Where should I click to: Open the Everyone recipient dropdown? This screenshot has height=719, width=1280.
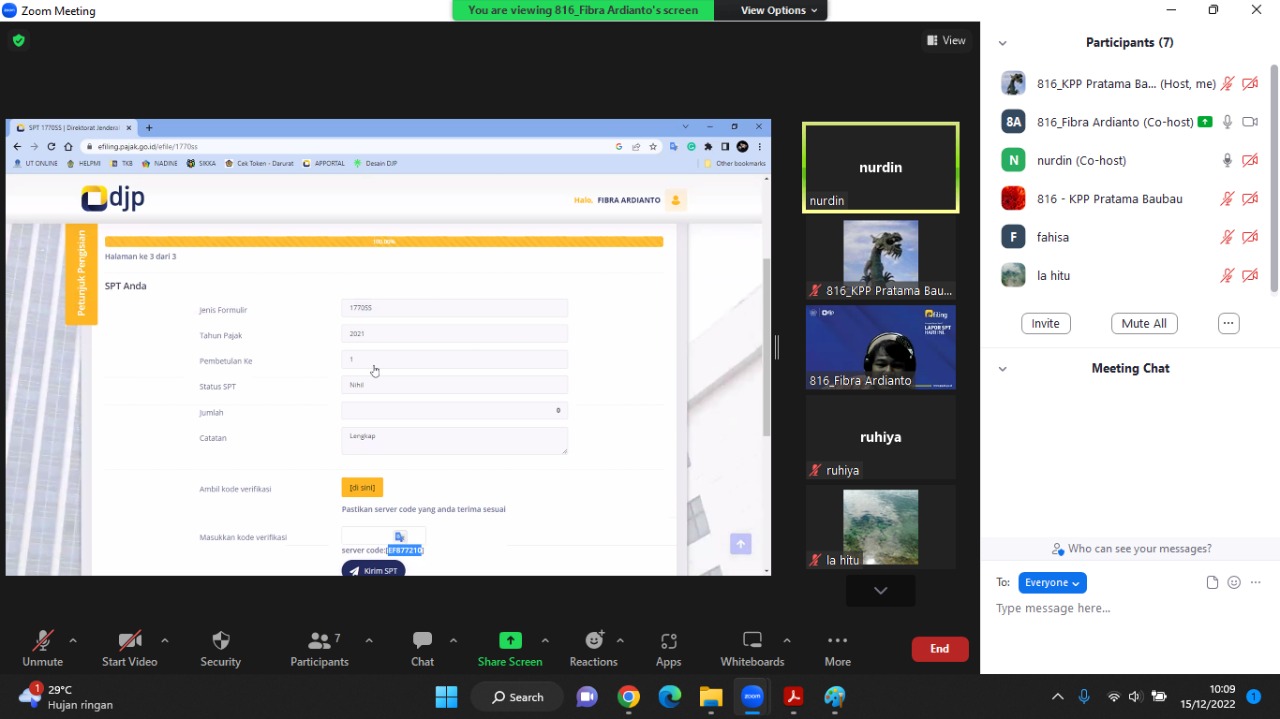[1052, 583]
